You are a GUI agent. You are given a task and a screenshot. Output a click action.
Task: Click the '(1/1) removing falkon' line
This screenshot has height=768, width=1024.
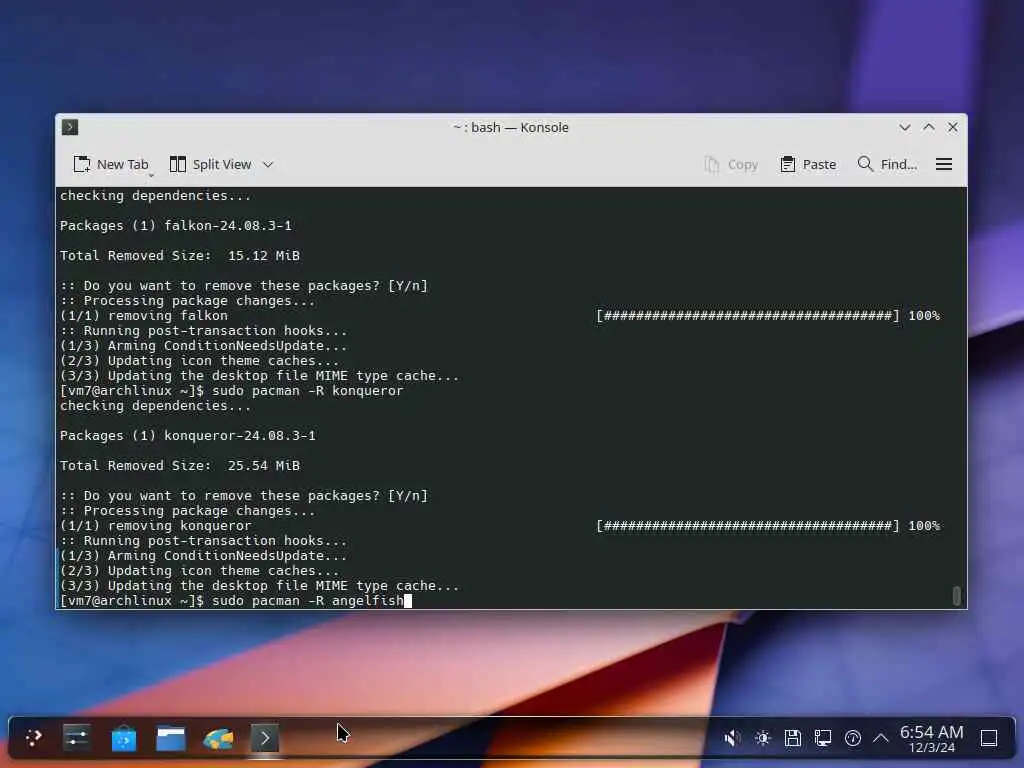pyautogui.click(x=144, y=316)
